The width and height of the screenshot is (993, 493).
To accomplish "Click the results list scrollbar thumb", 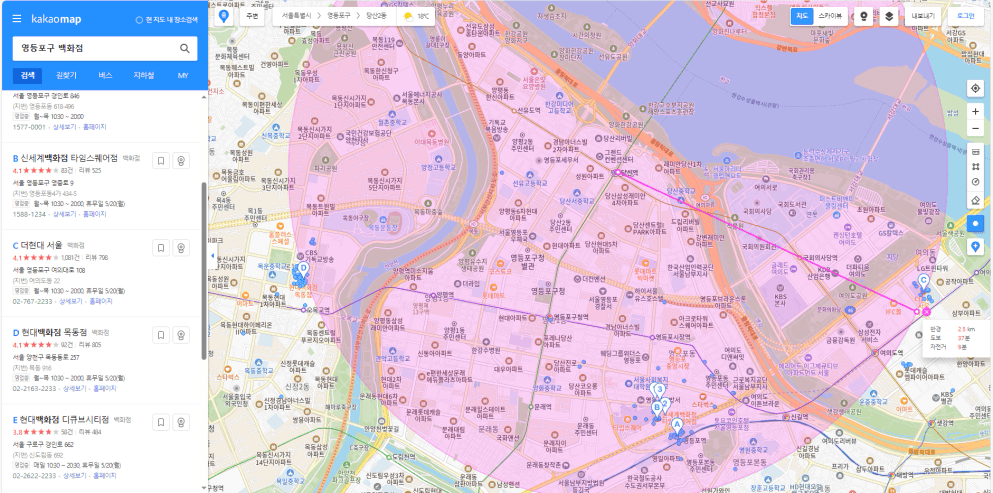I will coord(203,271).
